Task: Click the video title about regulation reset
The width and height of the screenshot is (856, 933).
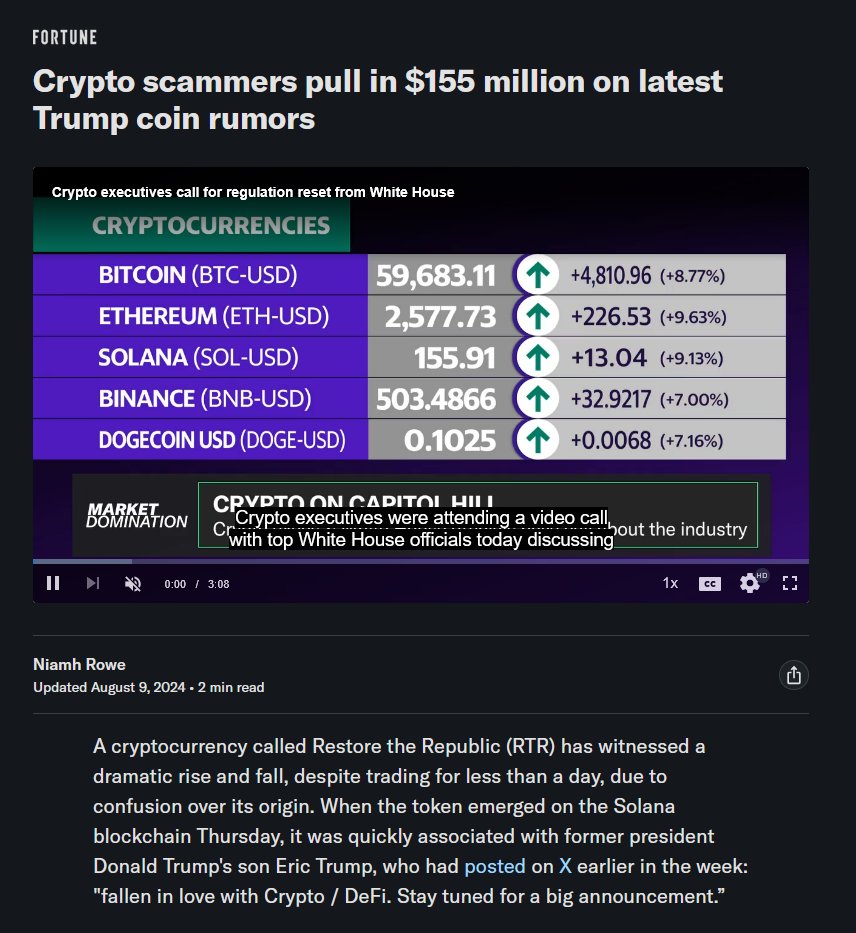Action: click(253, 192)
